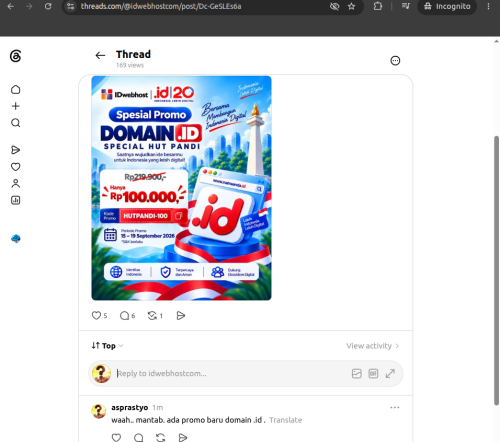Open Profile icon in sidebar
Viewport: 500px width, 442px height.
(16, 183)
